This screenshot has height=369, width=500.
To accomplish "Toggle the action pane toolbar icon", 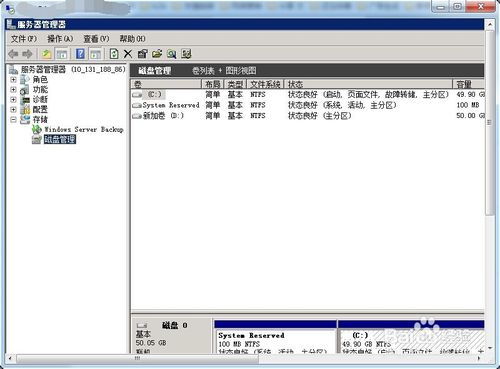I will point(95,54).
